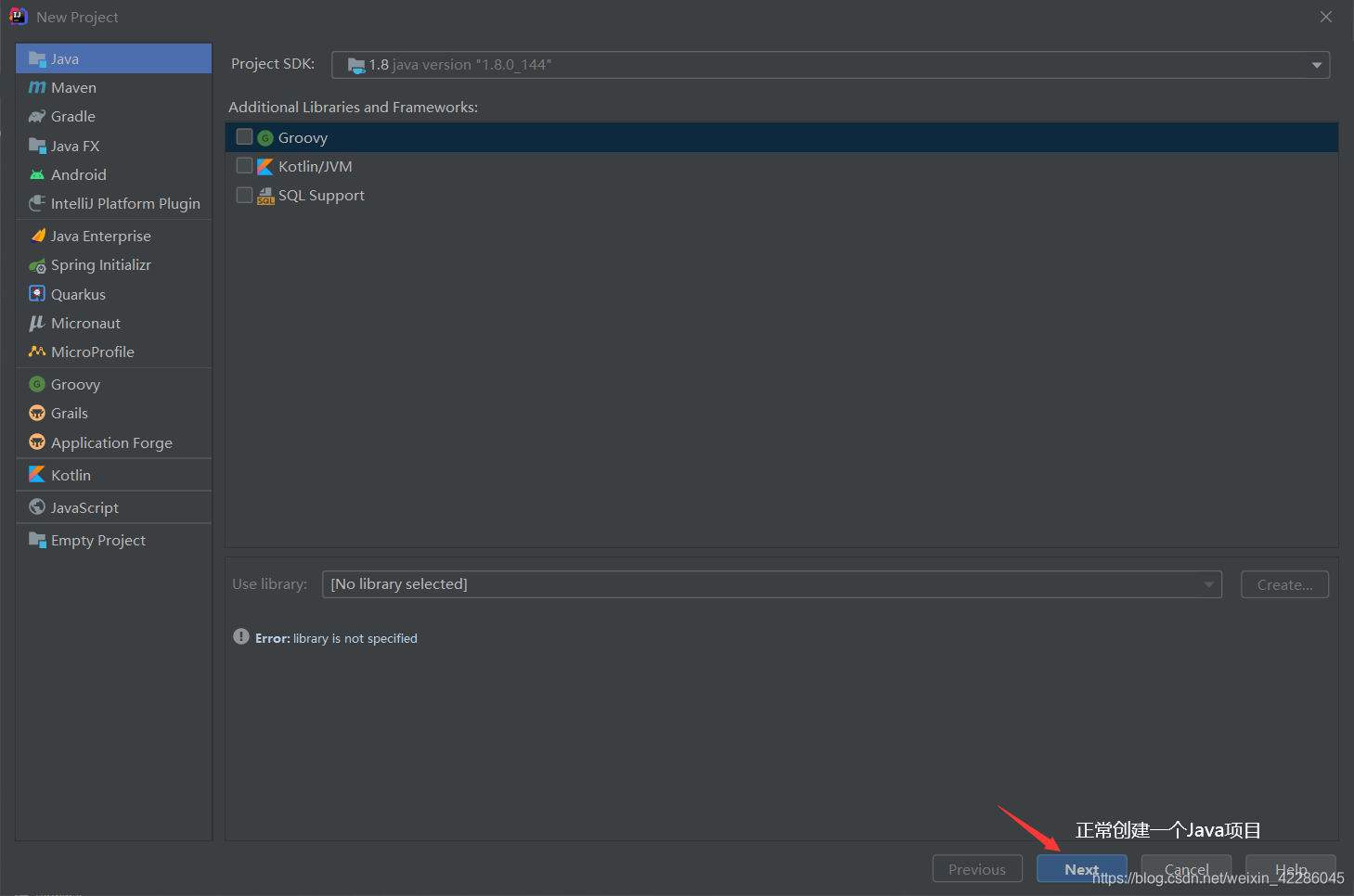This screenshot has width=1354, height=896.
Task: Select Android in the sidebar list
Action: click(113, 174)
